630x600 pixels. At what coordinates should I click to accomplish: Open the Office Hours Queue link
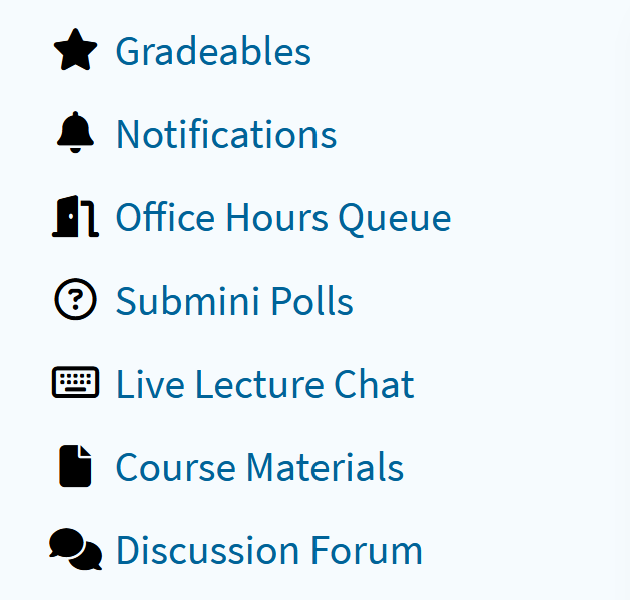point(283,217)
